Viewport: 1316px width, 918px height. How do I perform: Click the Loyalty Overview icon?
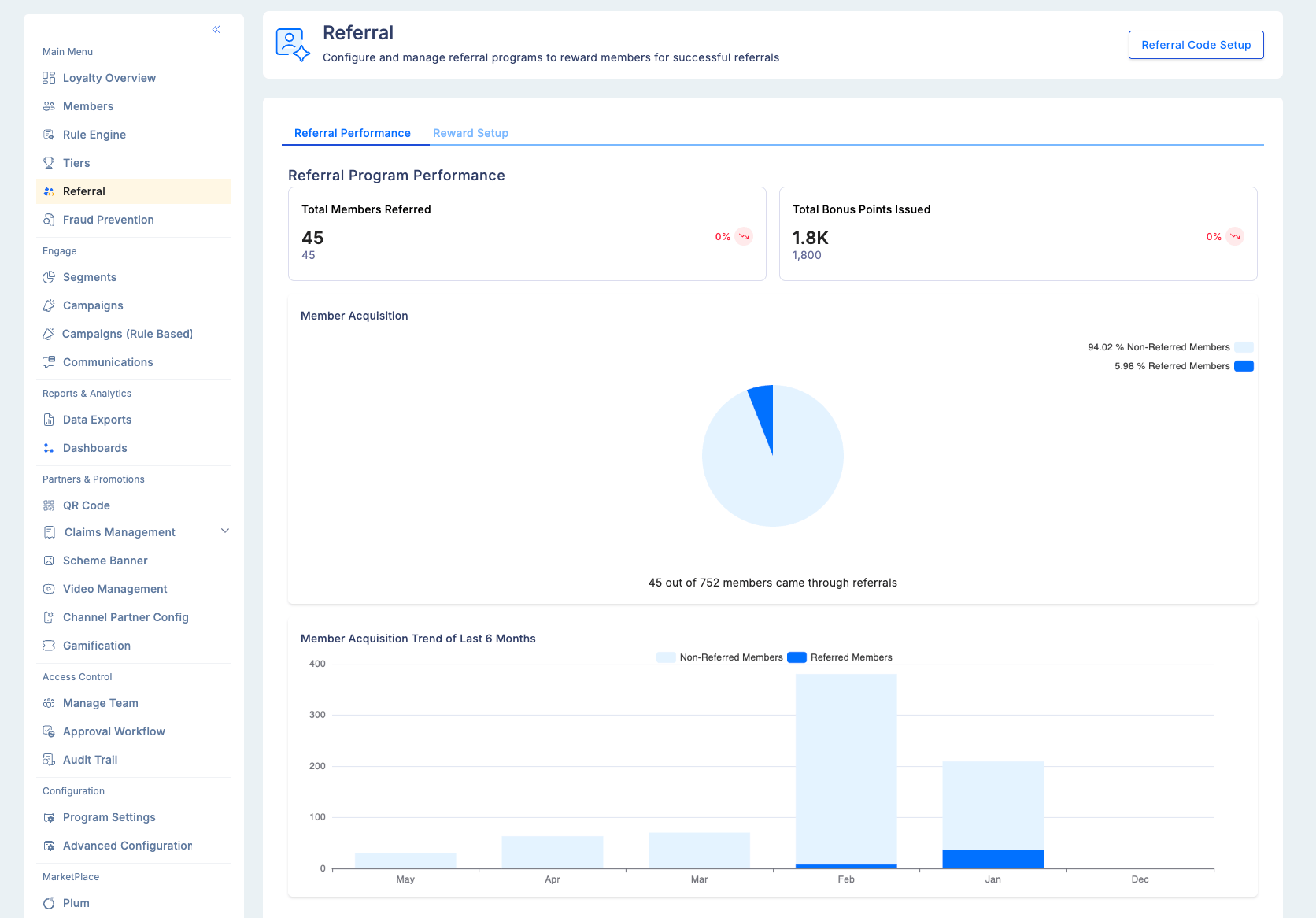click(x=49, y=78)
